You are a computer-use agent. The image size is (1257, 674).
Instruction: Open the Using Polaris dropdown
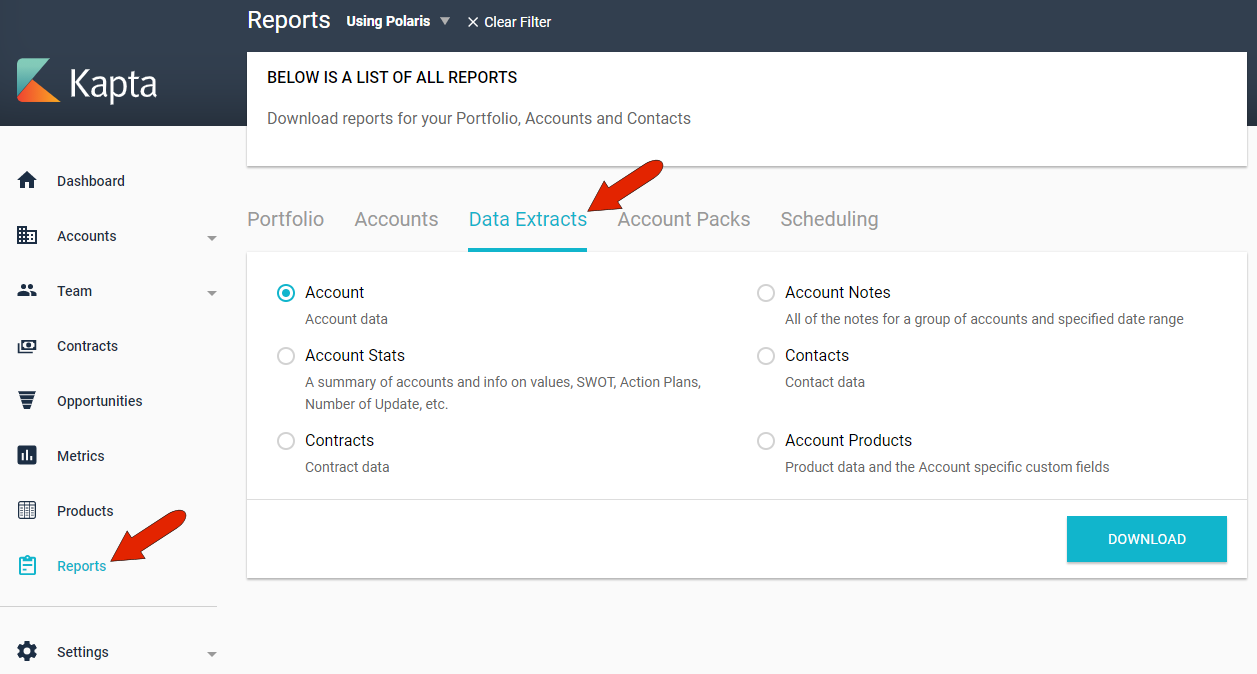pos(398,20)
